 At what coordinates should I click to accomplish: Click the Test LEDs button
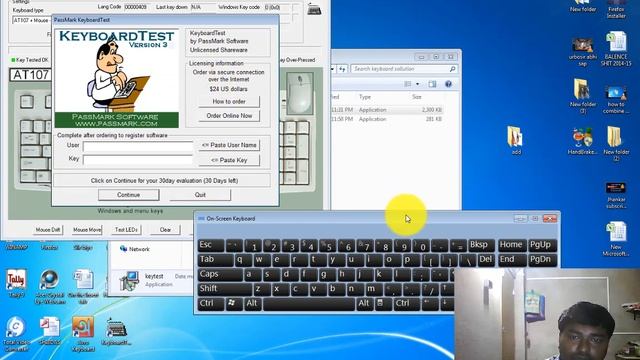[x=126, y=230]
